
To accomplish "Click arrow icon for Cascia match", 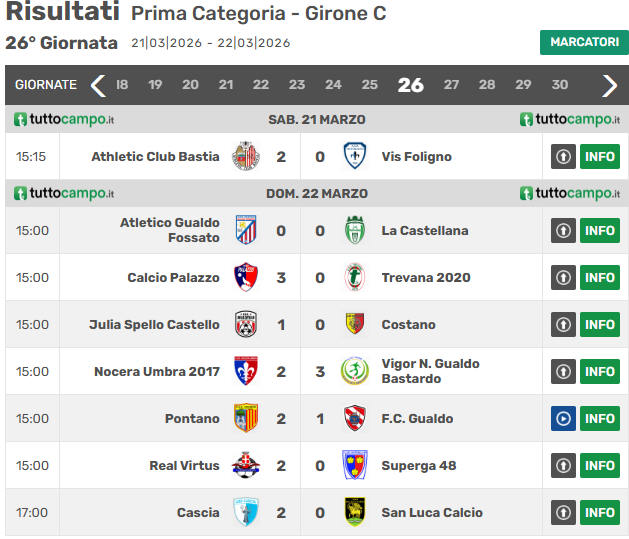I will 563,513.
